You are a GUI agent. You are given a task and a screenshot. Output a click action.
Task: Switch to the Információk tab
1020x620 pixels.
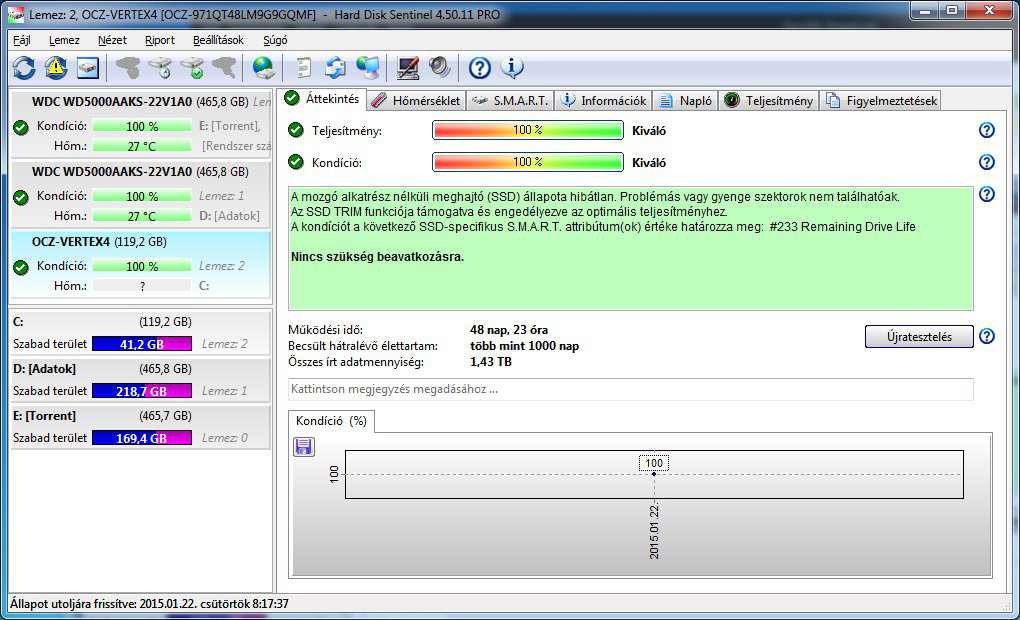tap(604, 101)
